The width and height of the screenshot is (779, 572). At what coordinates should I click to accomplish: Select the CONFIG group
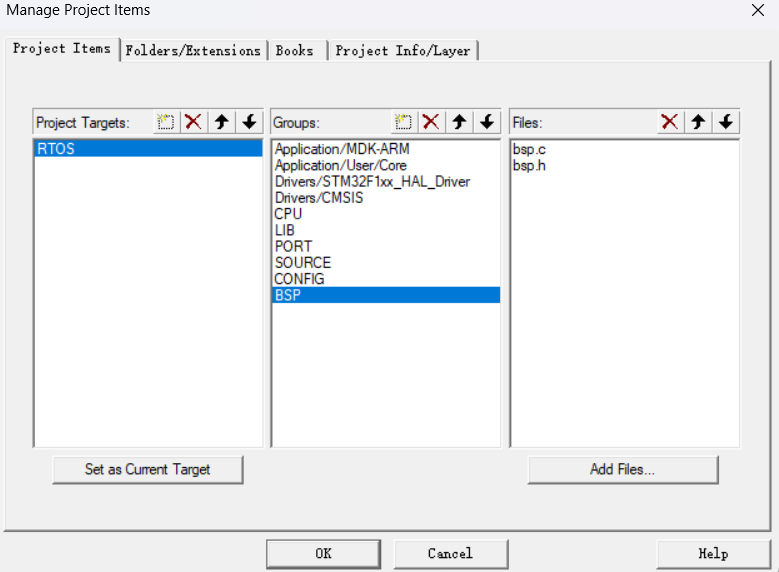point(386,279)
